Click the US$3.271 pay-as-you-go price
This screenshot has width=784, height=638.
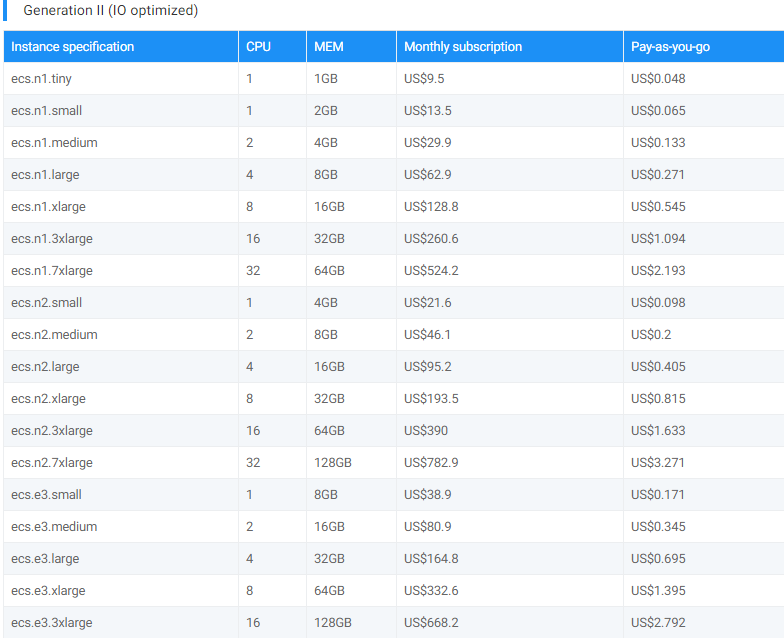click(x=658, y=462)
